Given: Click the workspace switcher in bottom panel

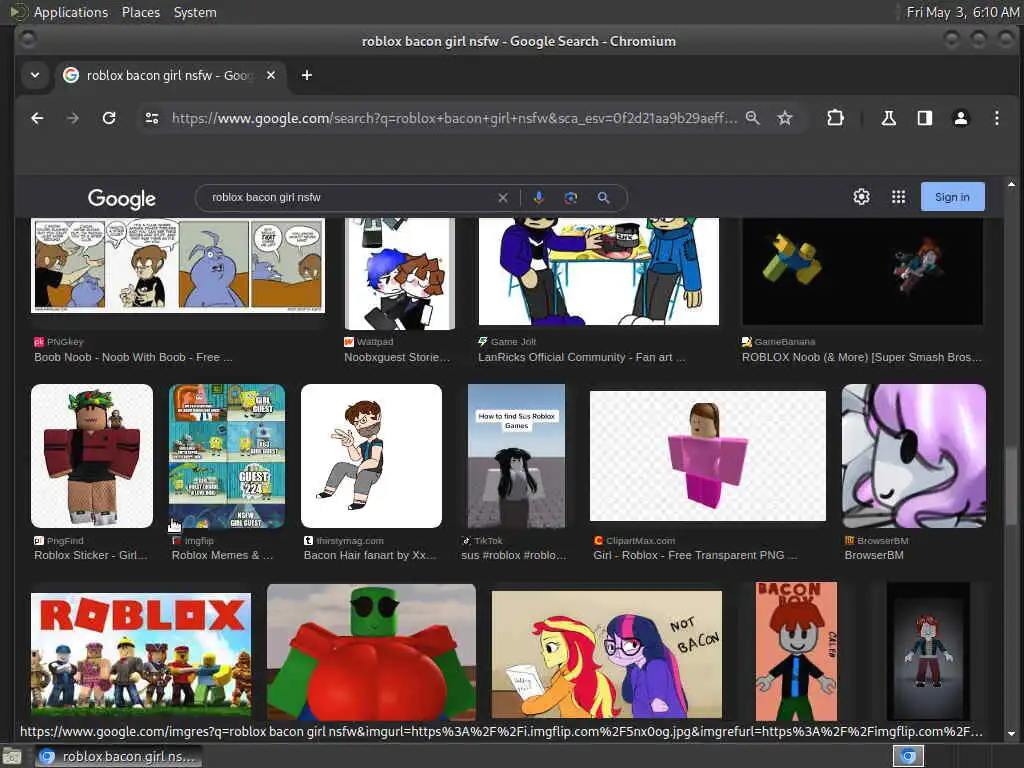Looking at the screenshot, I should click(908, 756).
